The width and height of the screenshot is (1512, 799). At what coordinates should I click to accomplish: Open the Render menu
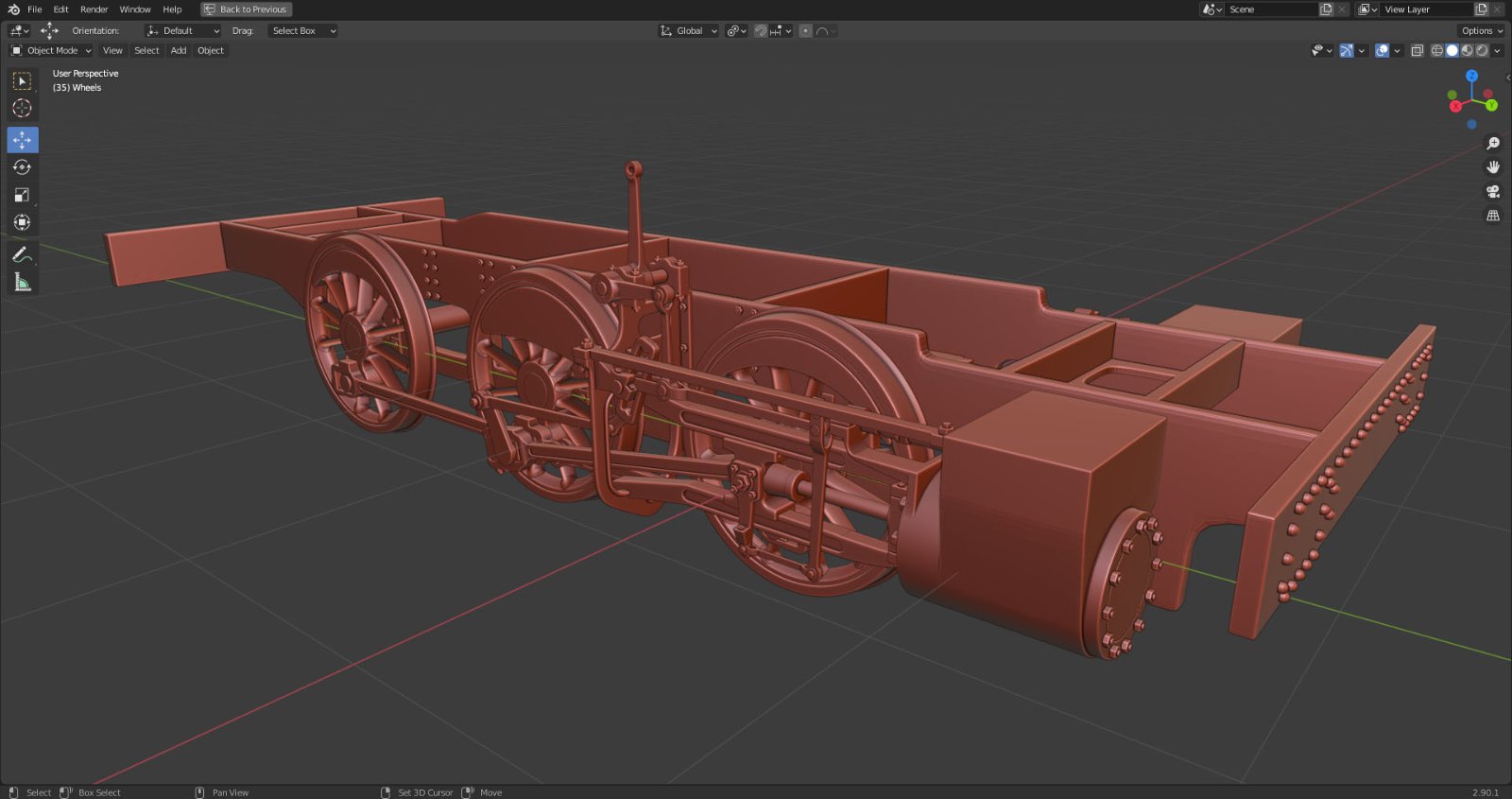pos(94,9)
